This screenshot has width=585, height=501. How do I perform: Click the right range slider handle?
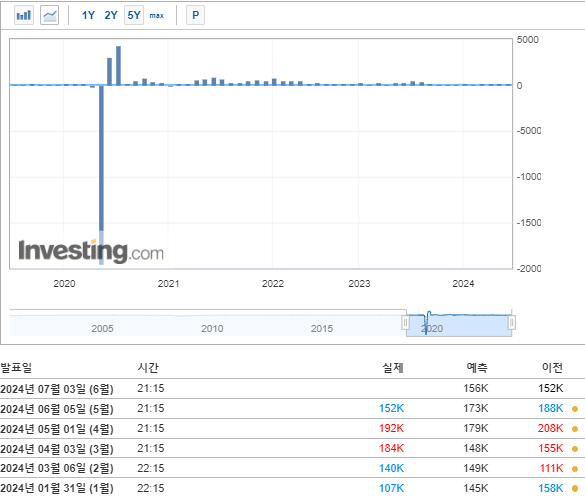pyautogui.click(x=512, y=322)
